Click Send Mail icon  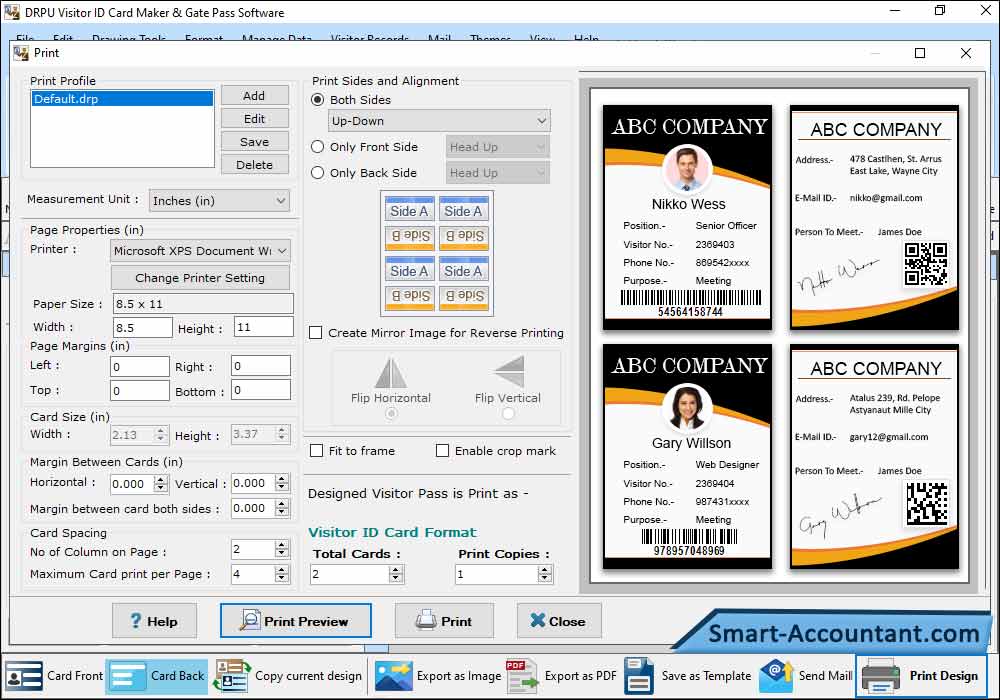(x=776, y=676)
